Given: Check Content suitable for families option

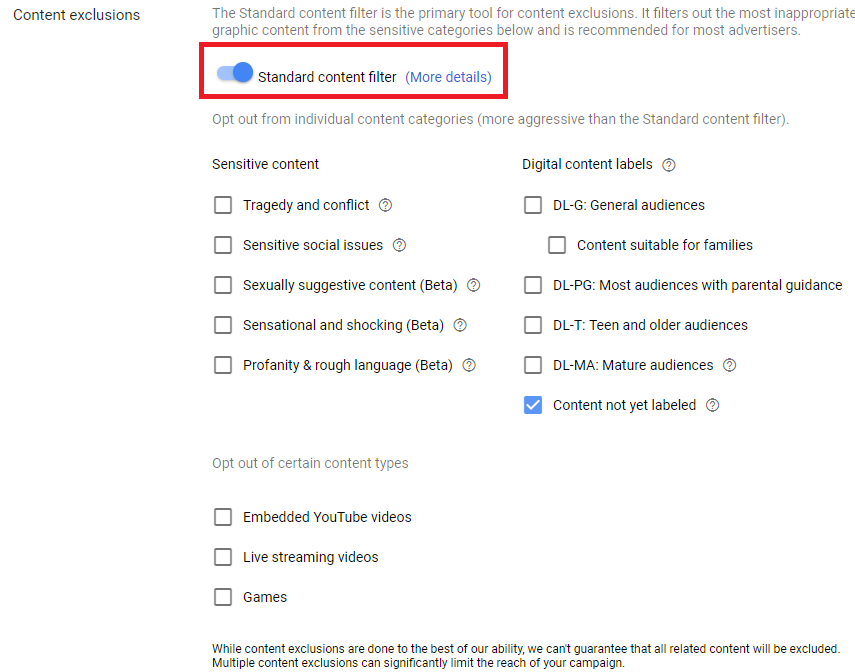Looking at the screenshot, I should click(x=557, y=245).
